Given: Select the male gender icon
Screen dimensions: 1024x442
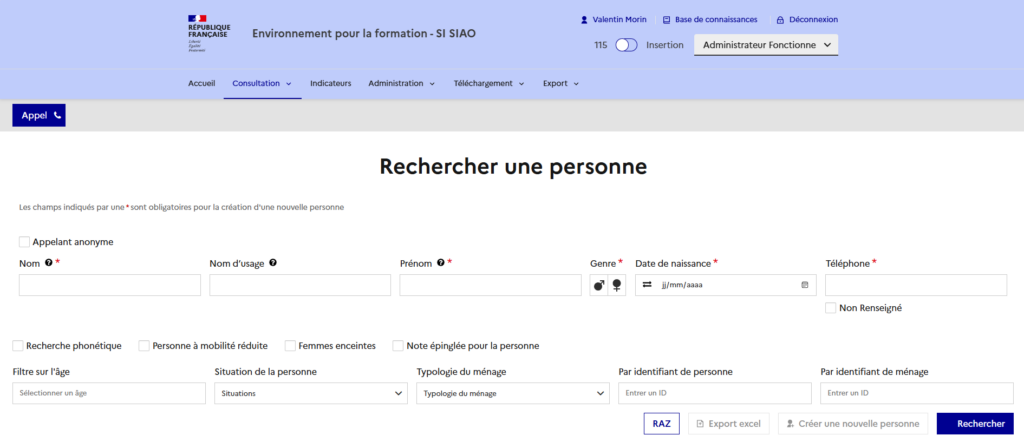Looking at the screenshot, I should [599, 285].
